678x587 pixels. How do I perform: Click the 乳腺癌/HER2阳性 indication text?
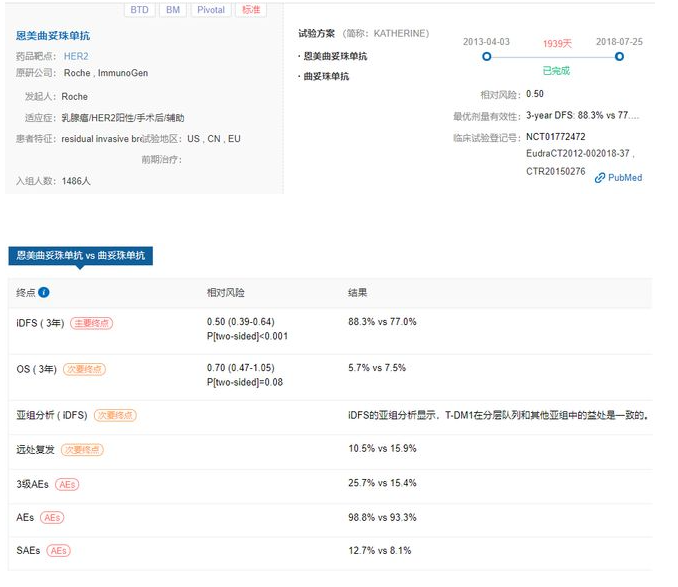(x=123, y=118)
